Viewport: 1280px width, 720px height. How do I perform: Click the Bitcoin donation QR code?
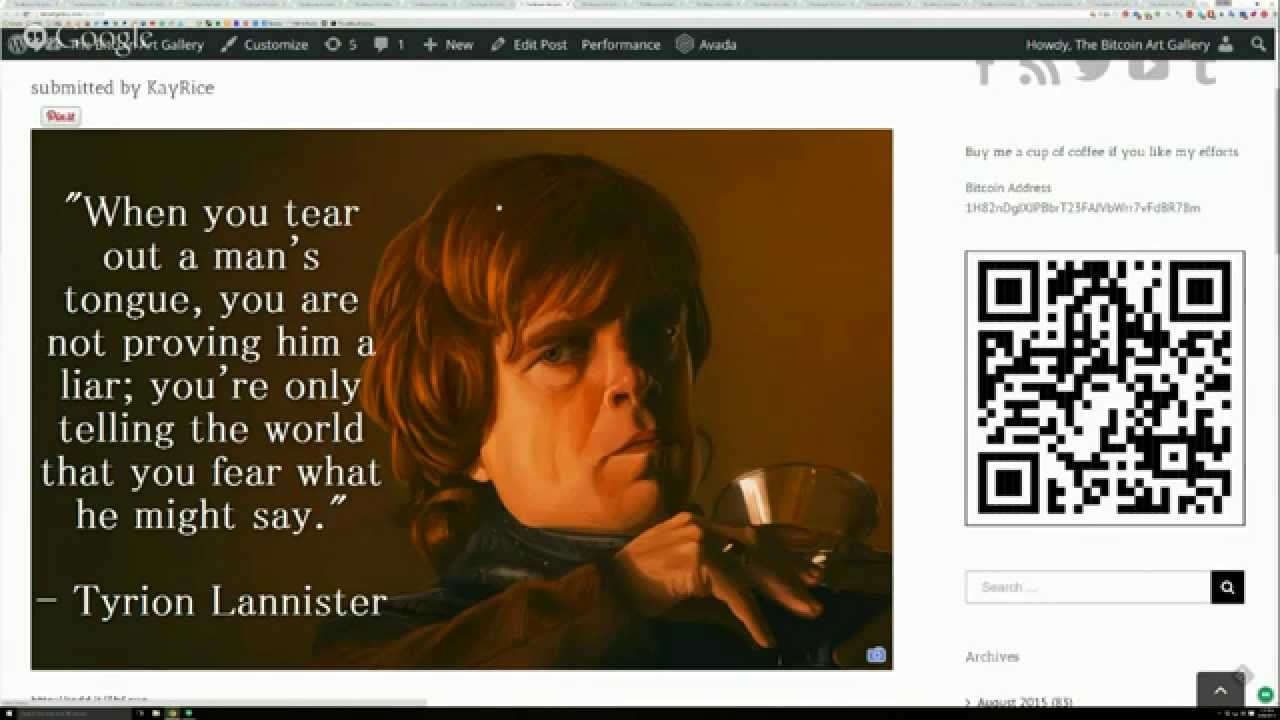pyautogui.click(x=1105, y=388)
